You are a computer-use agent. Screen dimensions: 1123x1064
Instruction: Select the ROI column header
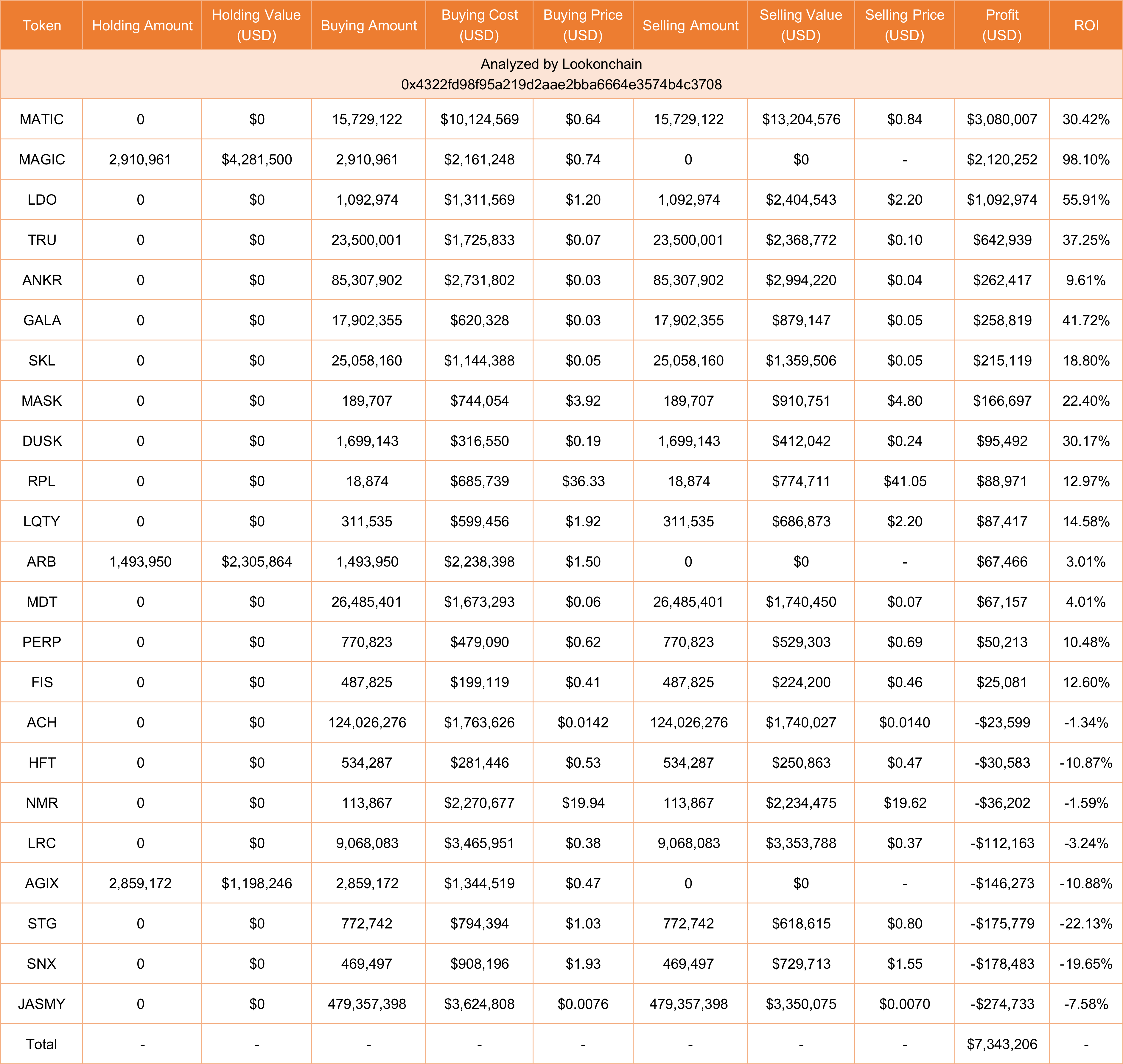pyautogui.click(x=1085, y=26)
